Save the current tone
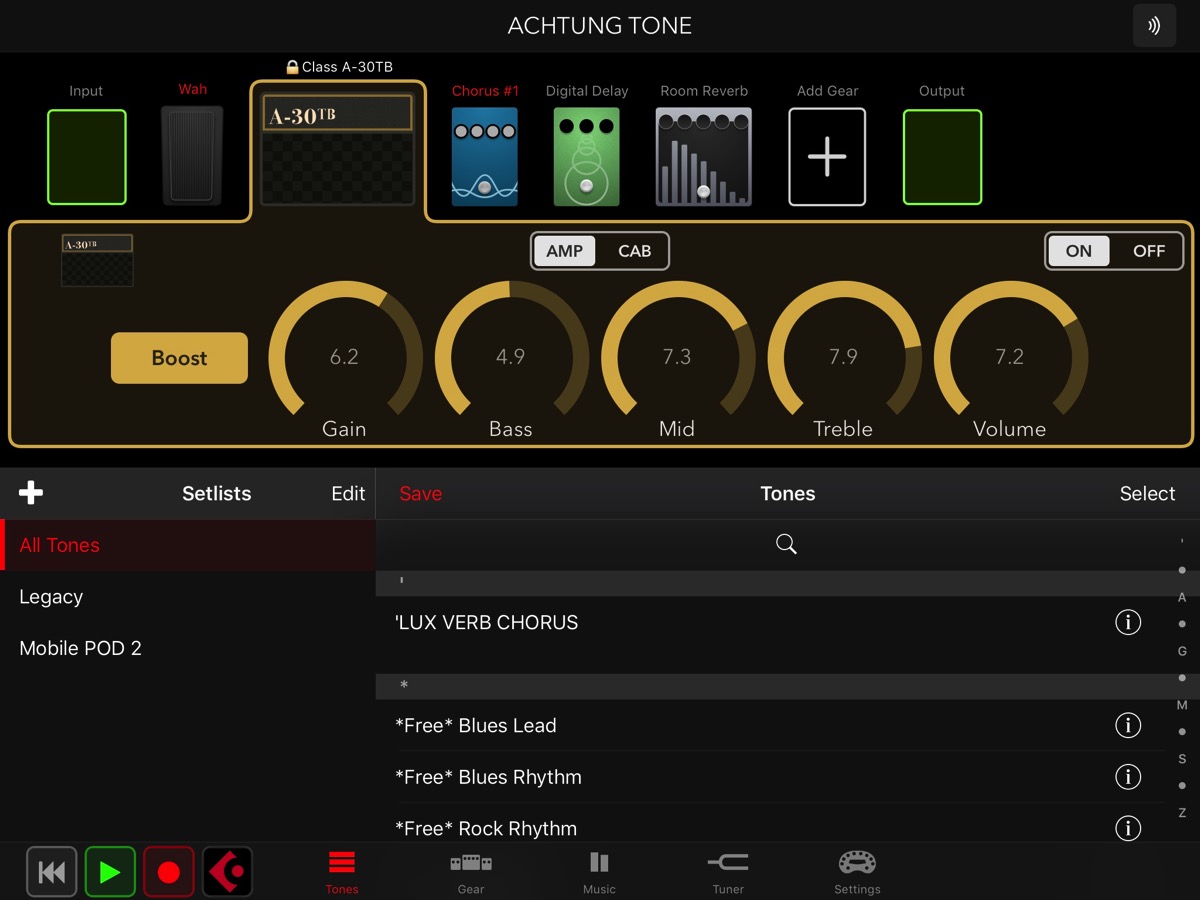Screen dimensions: 1200x900 tap(420, 493)
